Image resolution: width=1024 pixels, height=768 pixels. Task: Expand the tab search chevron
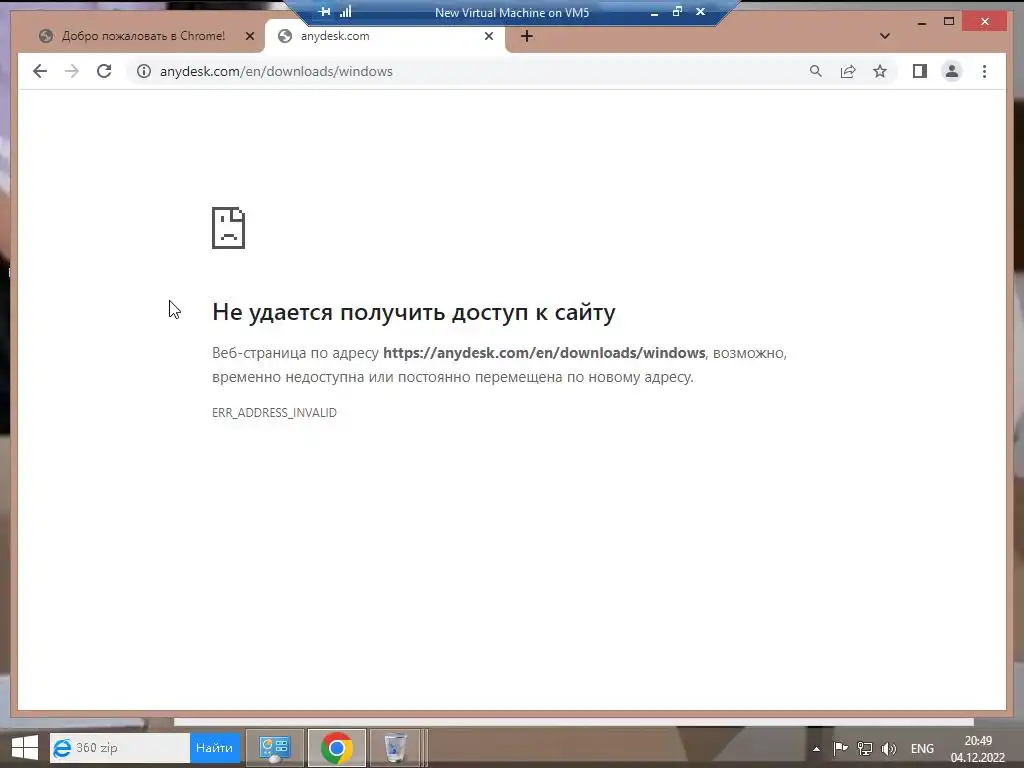point(885,36)
